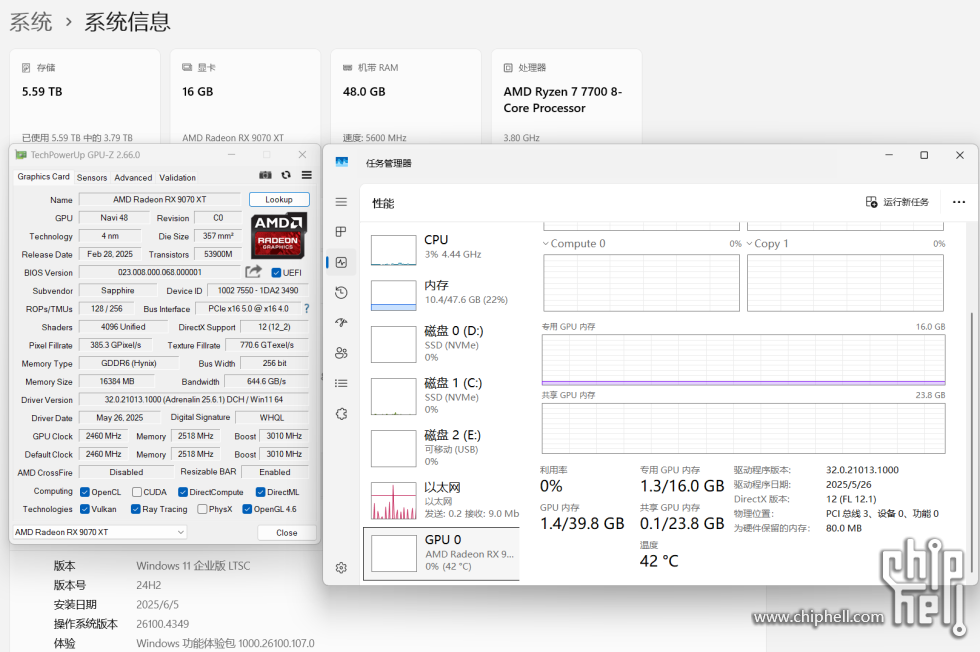Switch to the Sensors tab

(92, 178)
